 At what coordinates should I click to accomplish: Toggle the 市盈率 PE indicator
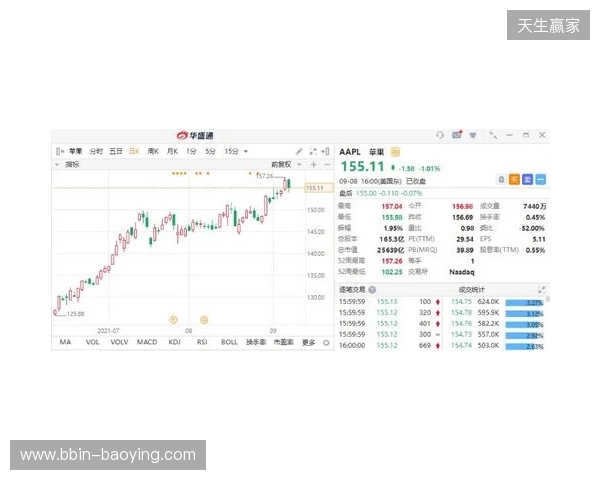pos(284,342)
